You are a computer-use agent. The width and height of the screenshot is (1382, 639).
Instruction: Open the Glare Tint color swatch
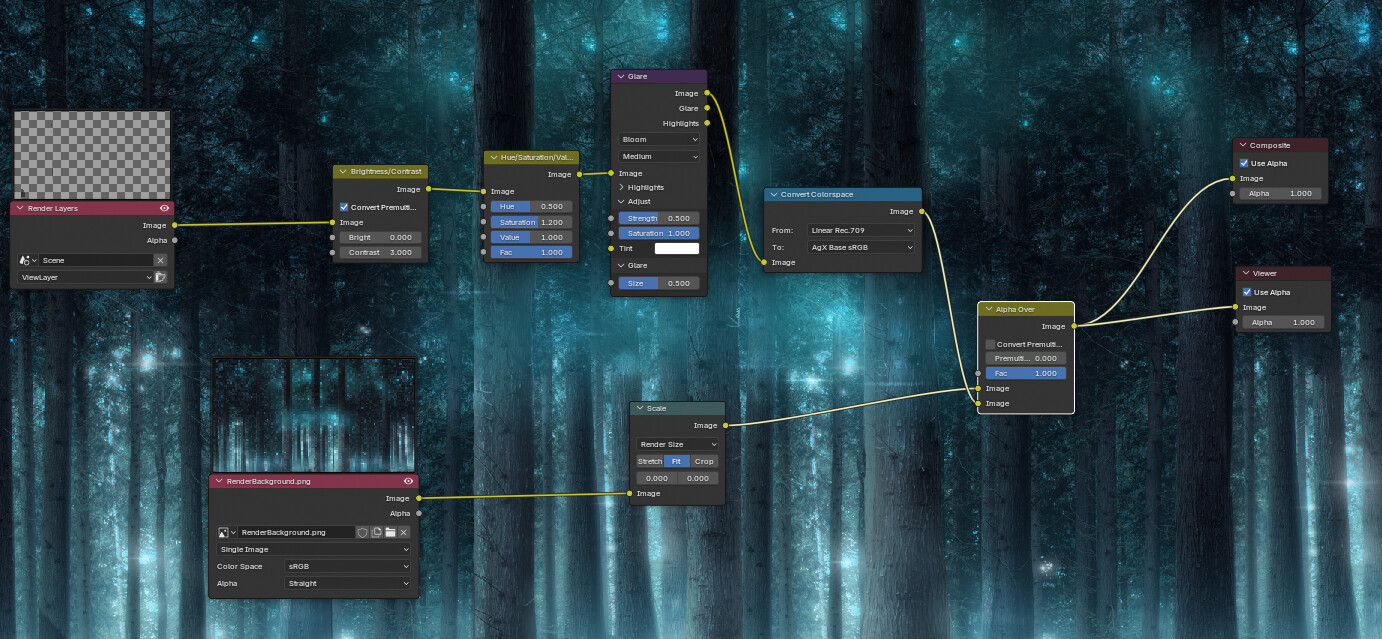pos(677,248)
